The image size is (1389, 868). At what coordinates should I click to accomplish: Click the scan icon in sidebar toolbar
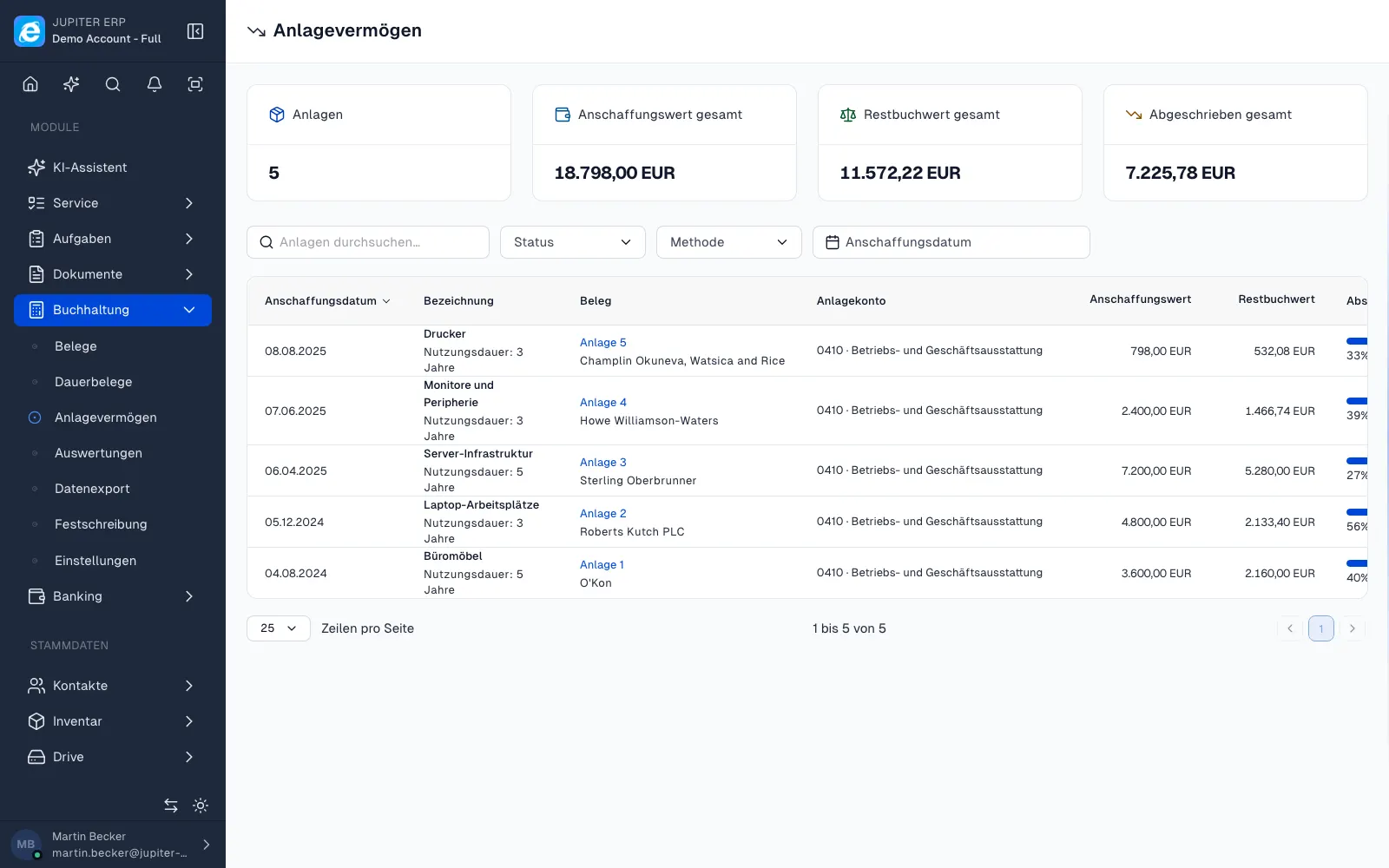pyautogui.click(x=195, y=84)
